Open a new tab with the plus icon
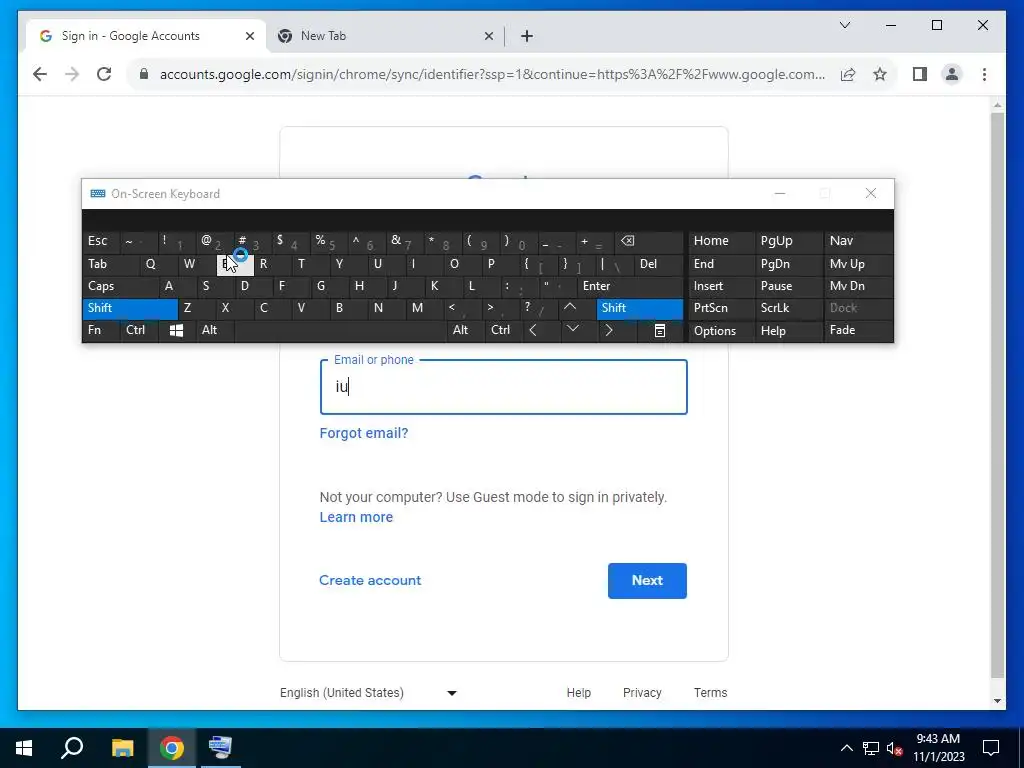The height and width of the screenshot is (768, 1024). pos(527,36)
